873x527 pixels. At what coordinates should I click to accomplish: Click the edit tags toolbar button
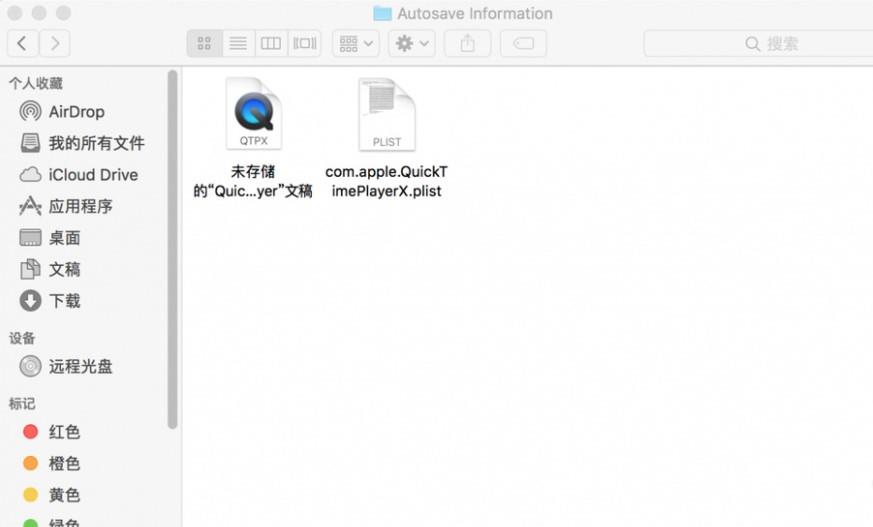(x=523, y=43)
